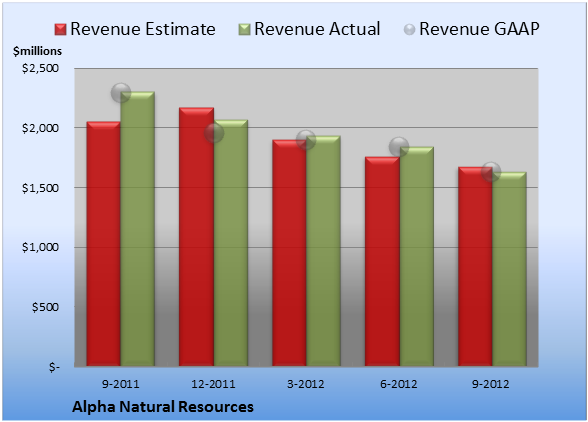Select the green actual bar for 9-2012
The width and height of the screenshot is (588, 422).
[x=509, y=269]
